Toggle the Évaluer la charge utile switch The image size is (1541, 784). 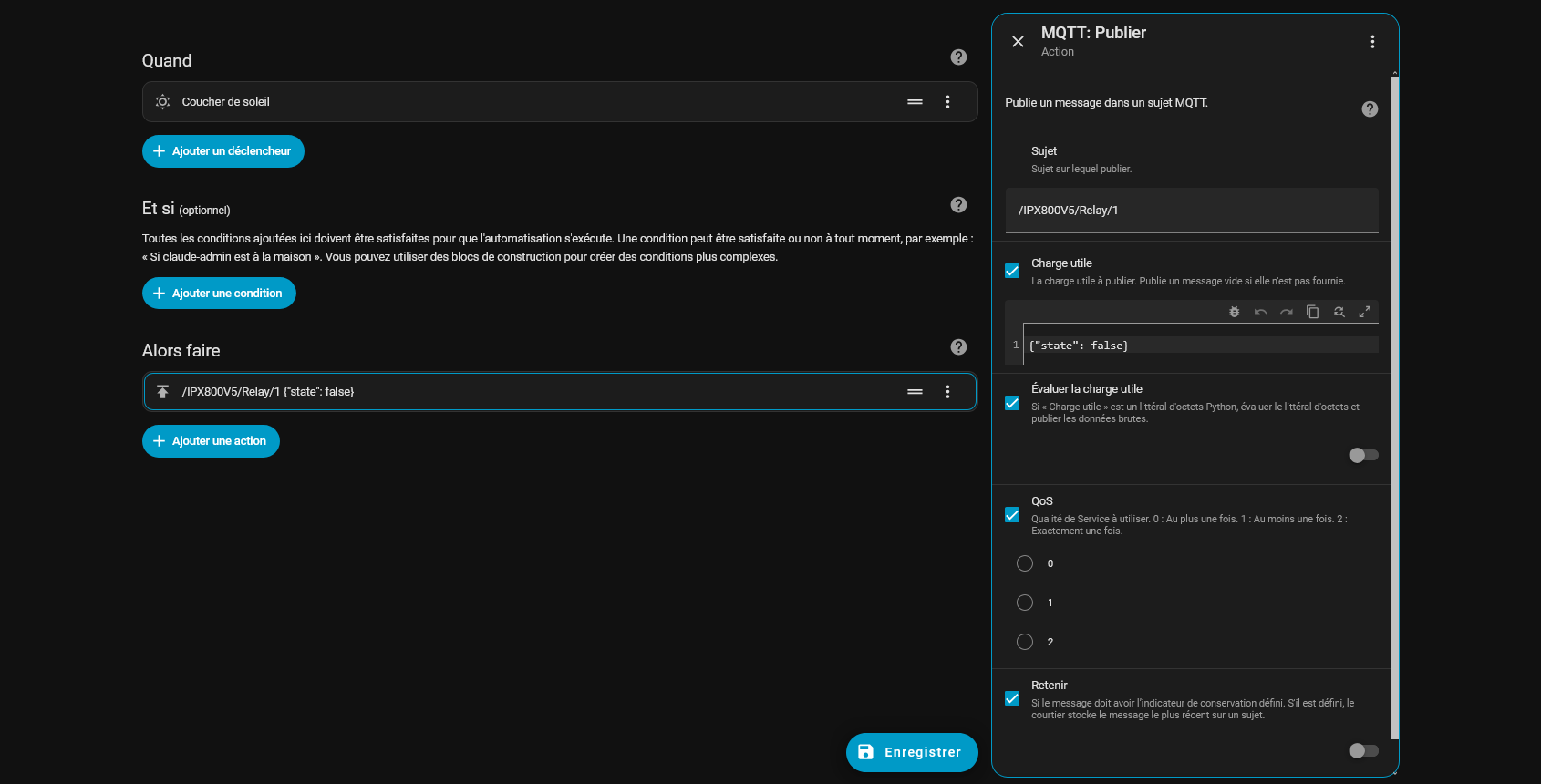pos(1363,455)
